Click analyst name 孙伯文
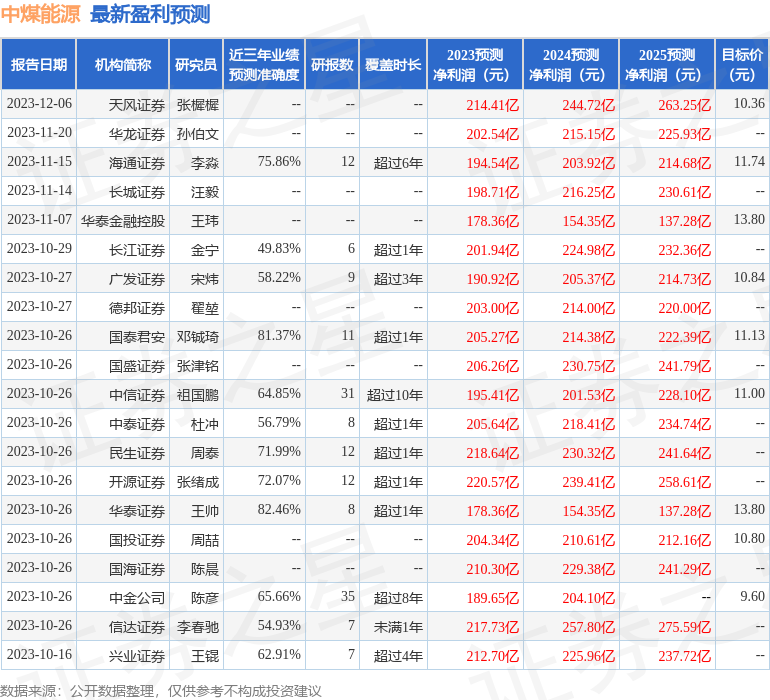770x700 pixels. [197, 134]
